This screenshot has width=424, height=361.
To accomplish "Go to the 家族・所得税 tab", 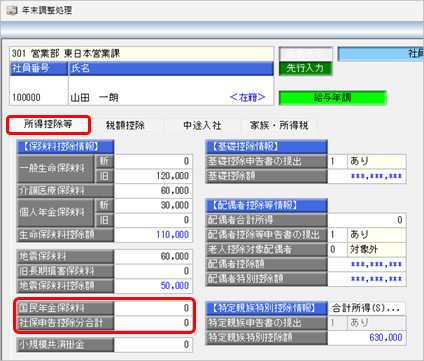I will click(x=279, y=125).
